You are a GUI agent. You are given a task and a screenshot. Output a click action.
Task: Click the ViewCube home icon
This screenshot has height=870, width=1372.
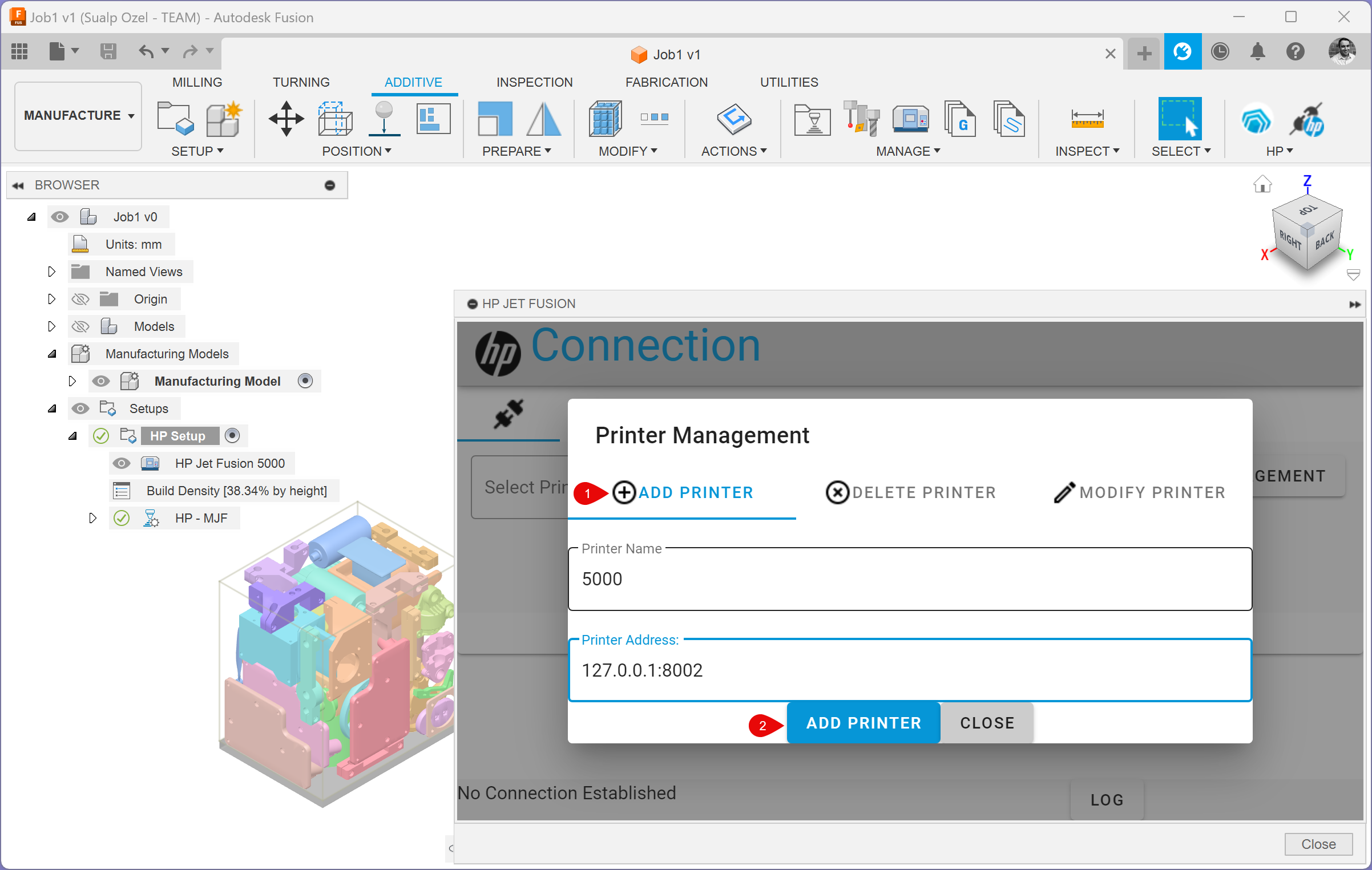(1262, 184)
